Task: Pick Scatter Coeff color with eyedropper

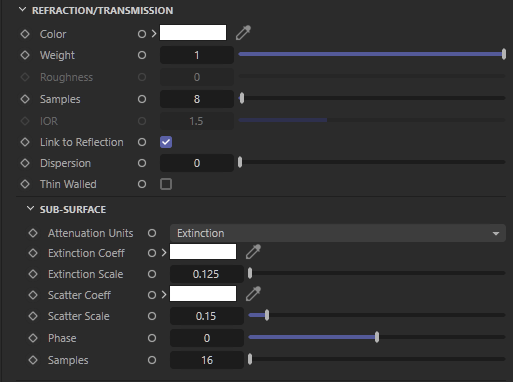Action: pyautogui.click(x=253, y=294)
